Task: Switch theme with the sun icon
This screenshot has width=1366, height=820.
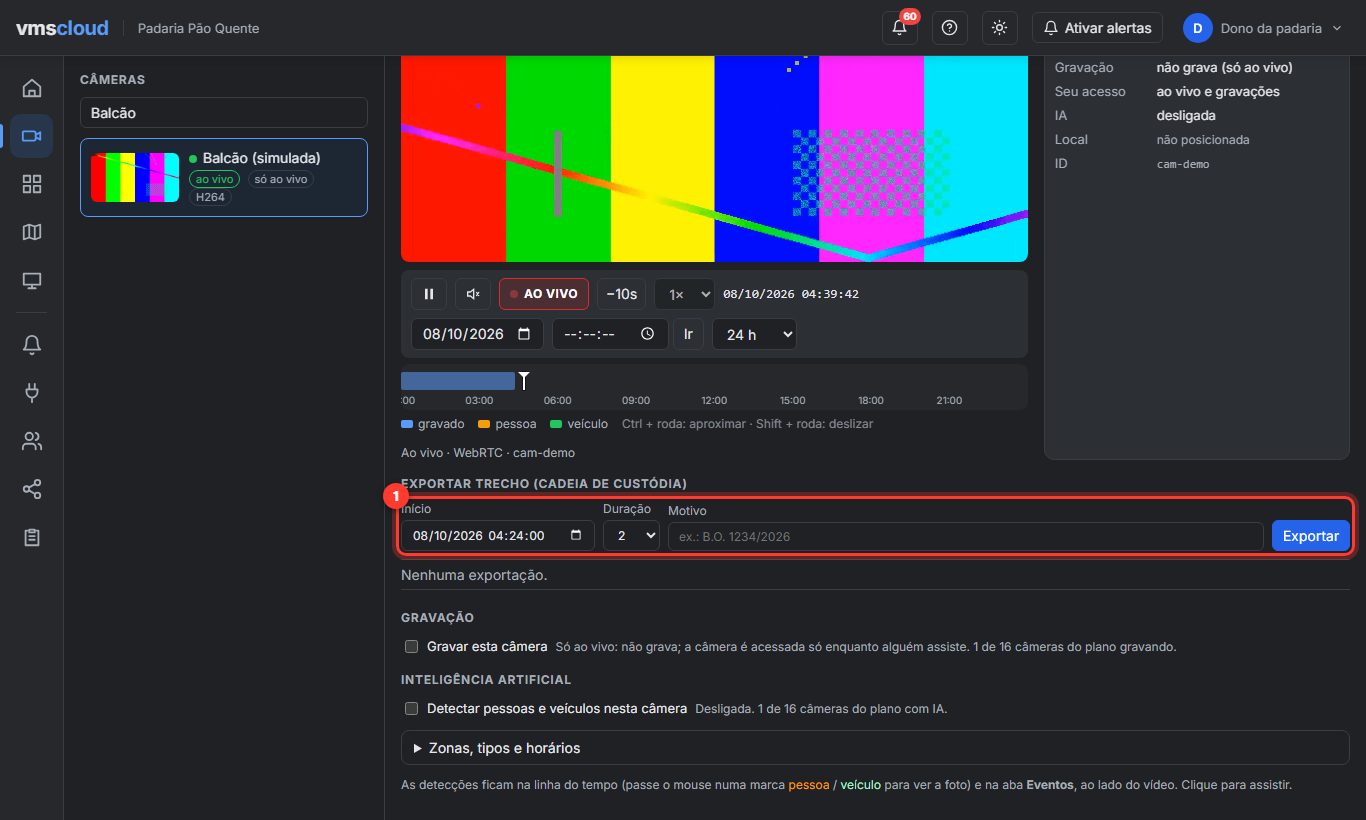Action: click(1000, 28)
